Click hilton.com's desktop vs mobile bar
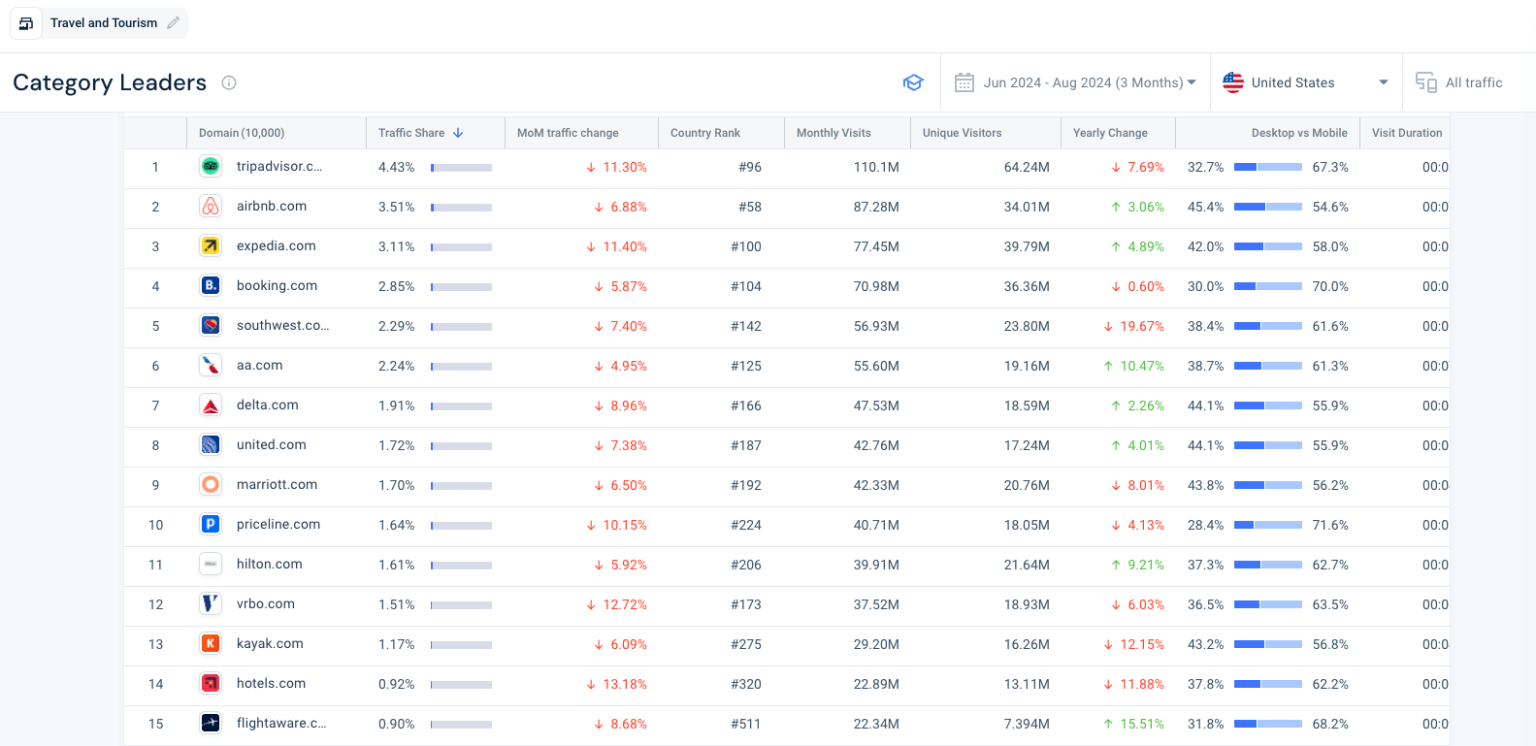1536x746 pixels. [x=1268, y=564]
